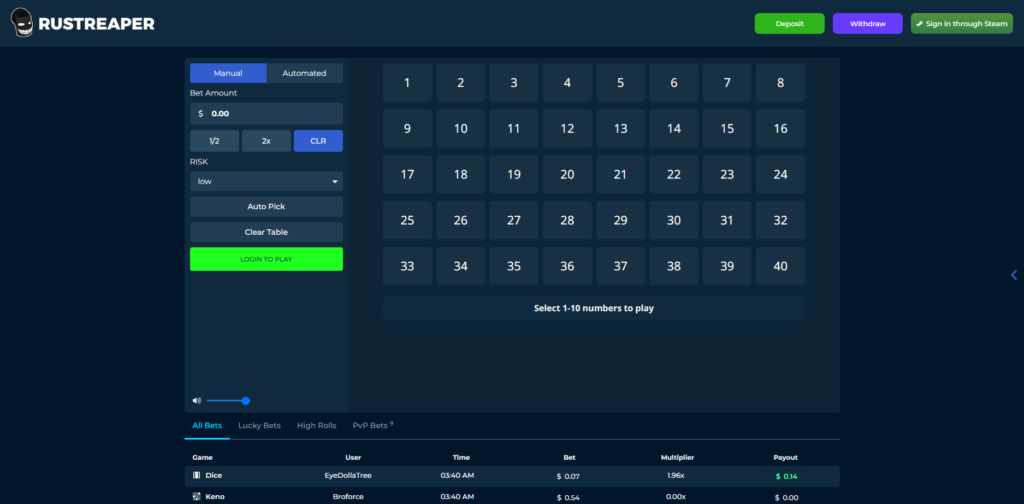Open the PvP Bets tab
The width and height of the screenshot is (1024, 504).
coord(372,426)
